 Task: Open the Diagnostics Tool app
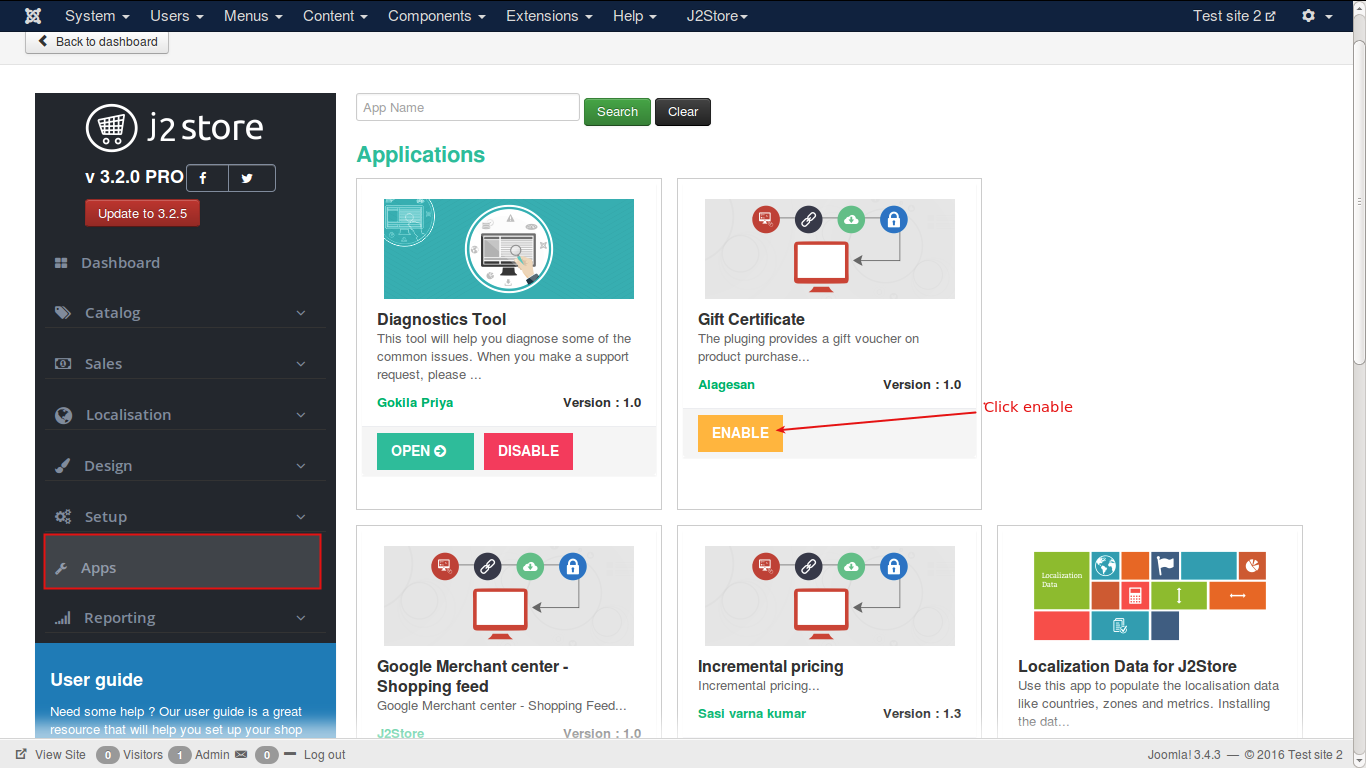425,451
